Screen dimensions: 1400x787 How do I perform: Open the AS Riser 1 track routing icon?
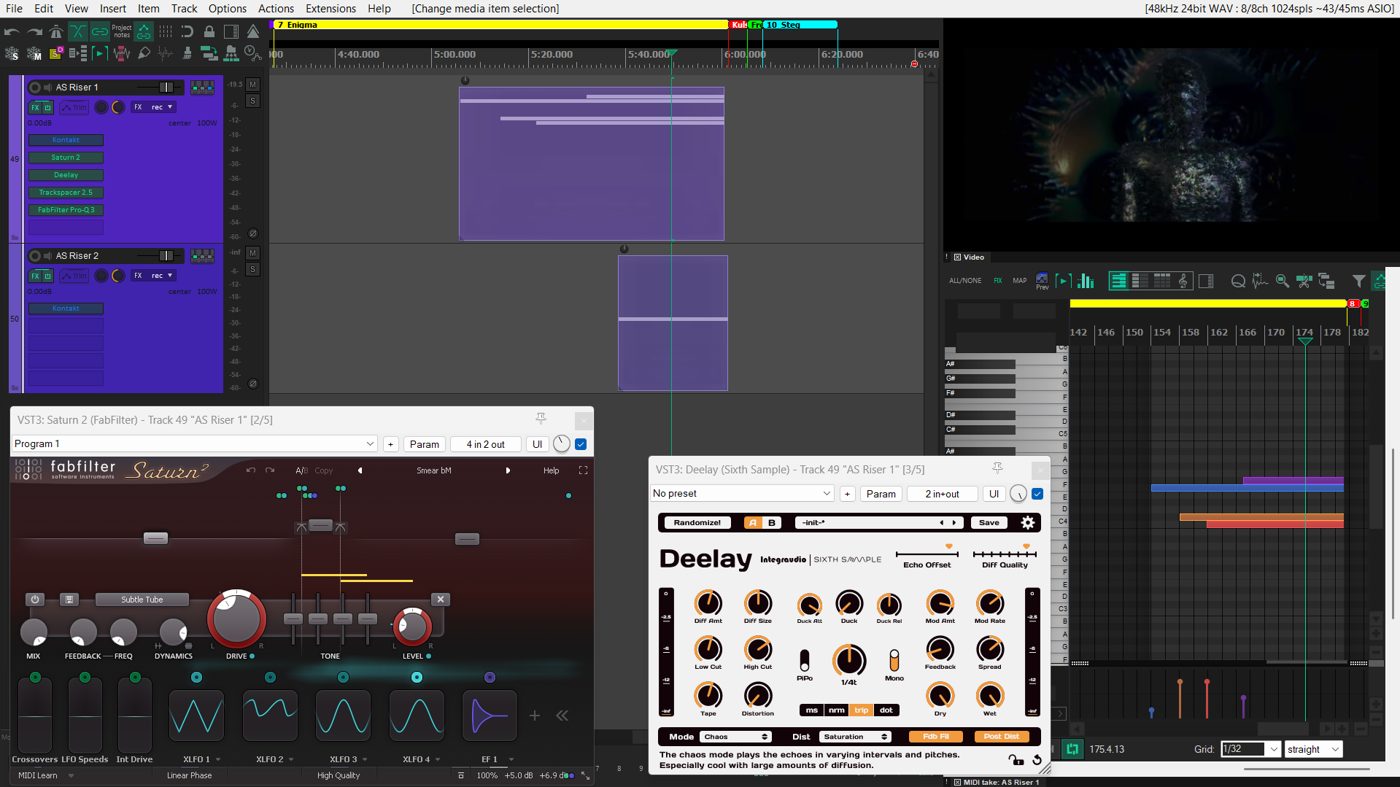202,87
